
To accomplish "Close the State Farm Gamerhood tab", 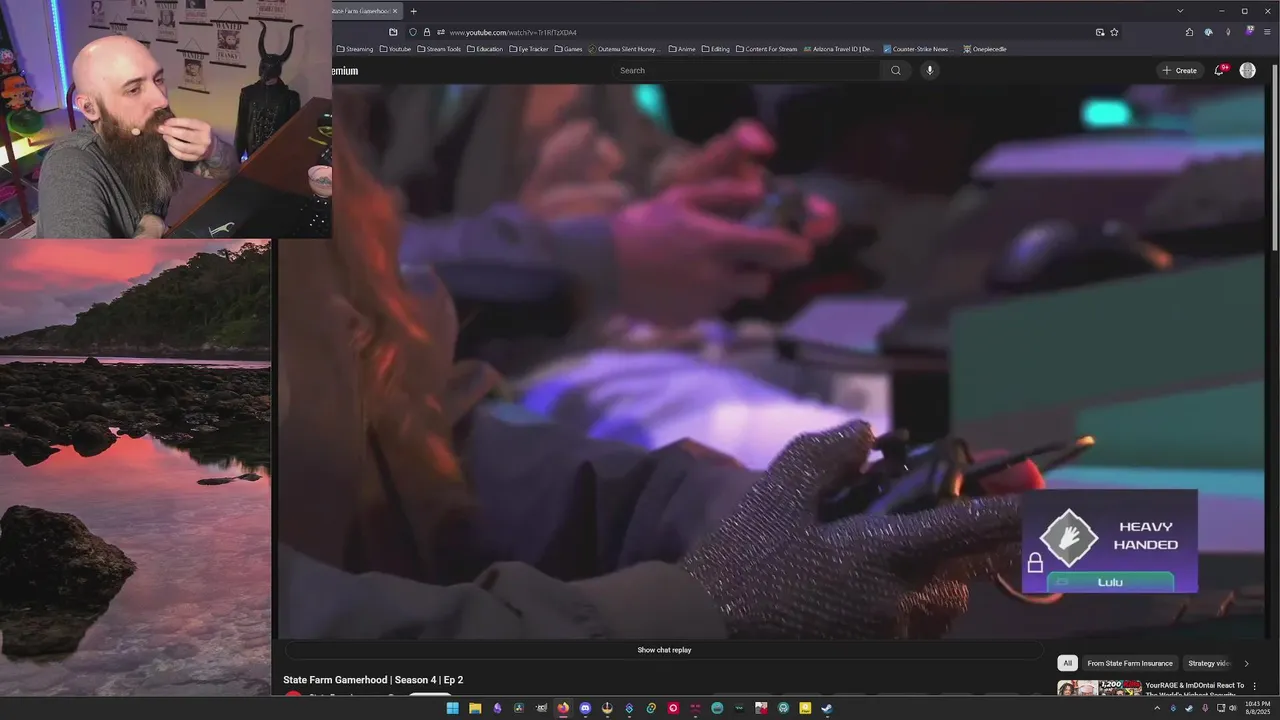I will click(x=395, y=11).
